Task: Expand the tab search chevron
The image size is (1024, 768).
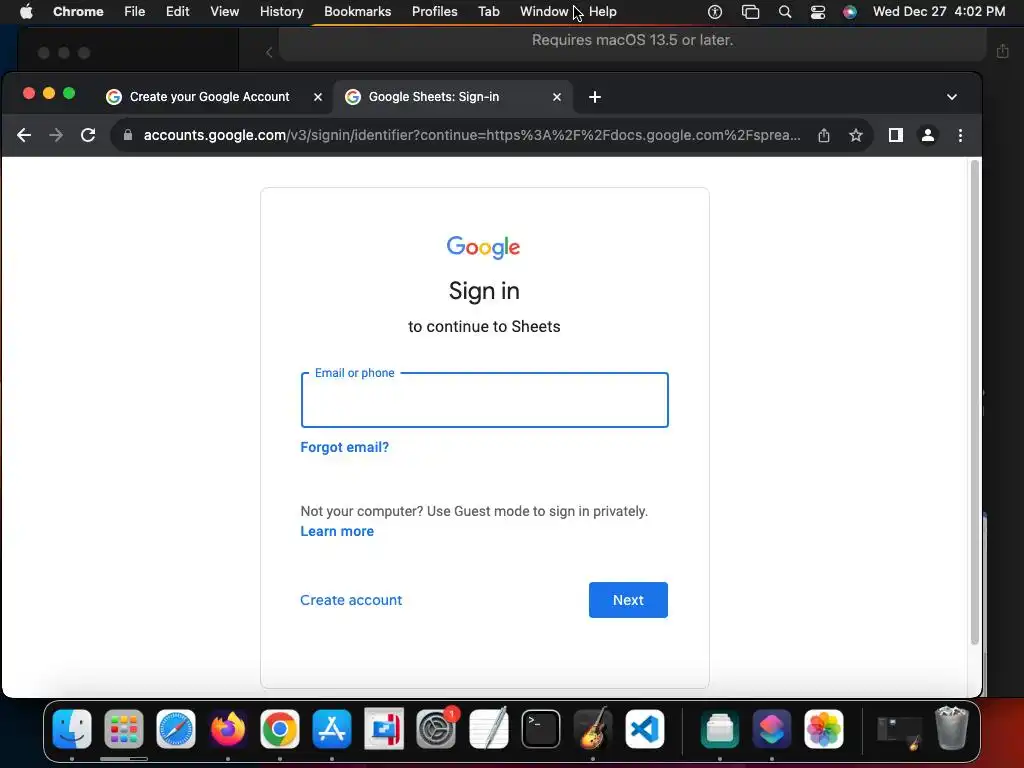Action: point(952,97)
